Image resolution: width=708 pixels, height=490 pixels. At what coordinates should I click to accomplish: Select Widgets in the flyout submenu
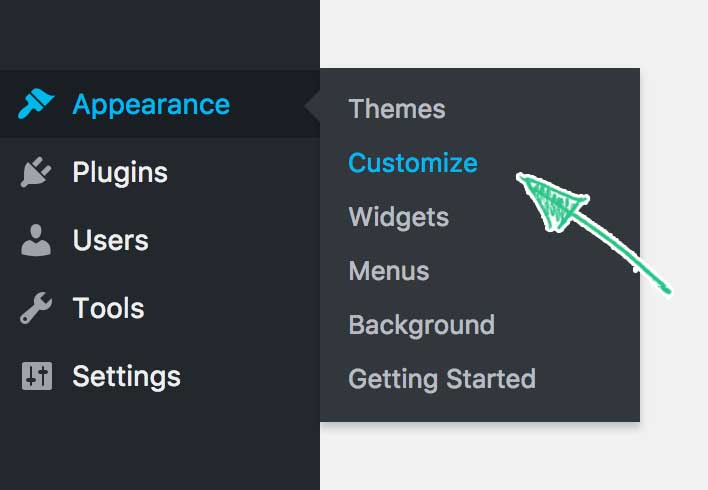[x=399, y=217]
